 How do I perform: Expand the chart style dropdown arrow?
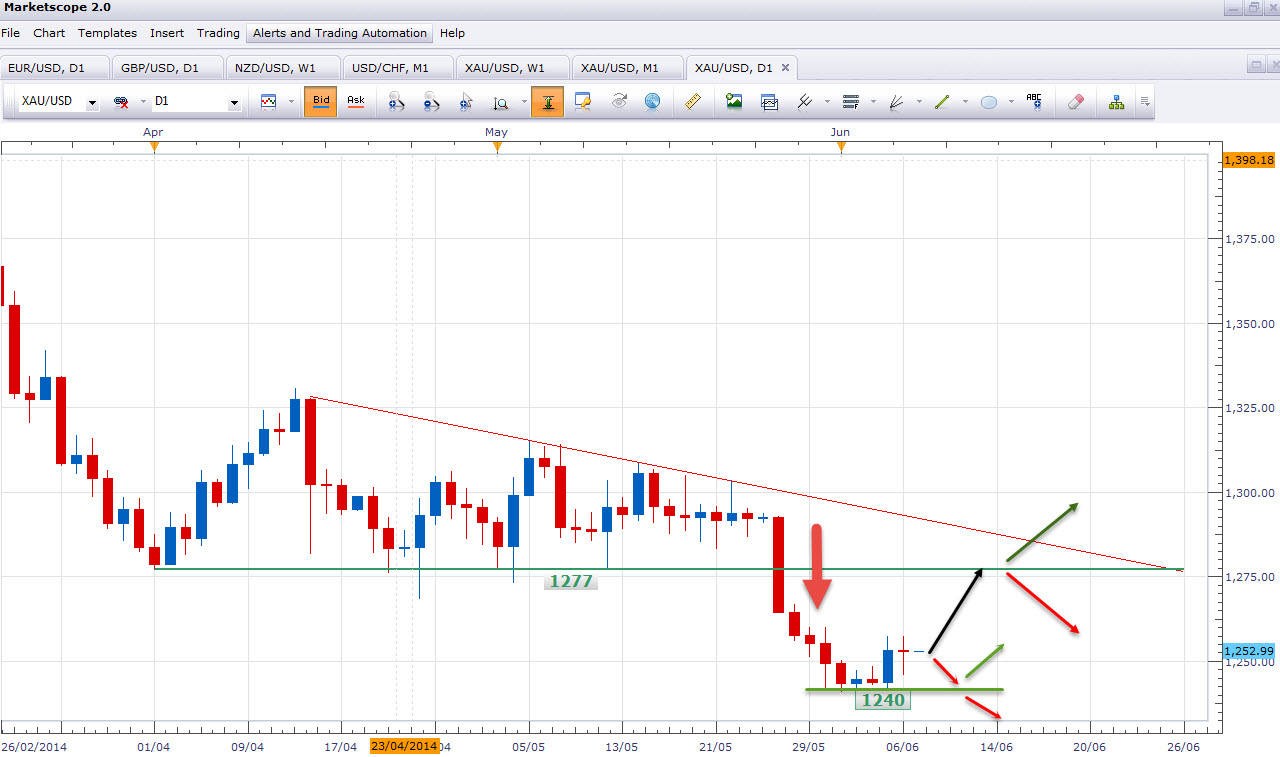[x=291, y=102]
